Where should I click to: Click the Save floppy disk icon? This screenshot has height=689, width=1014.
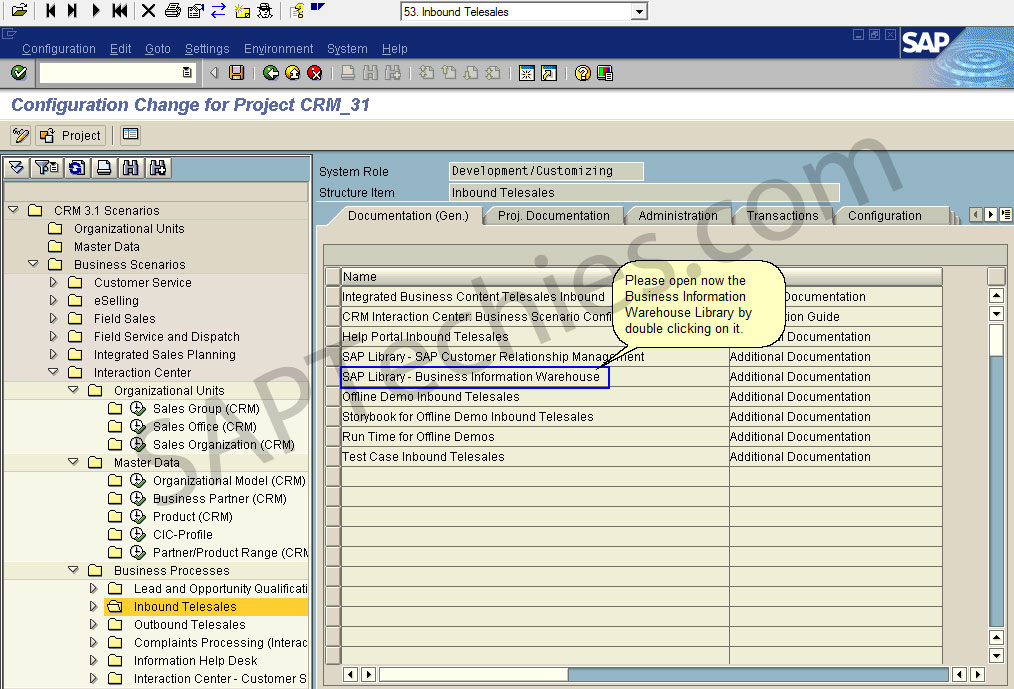(x=237, y=73)
